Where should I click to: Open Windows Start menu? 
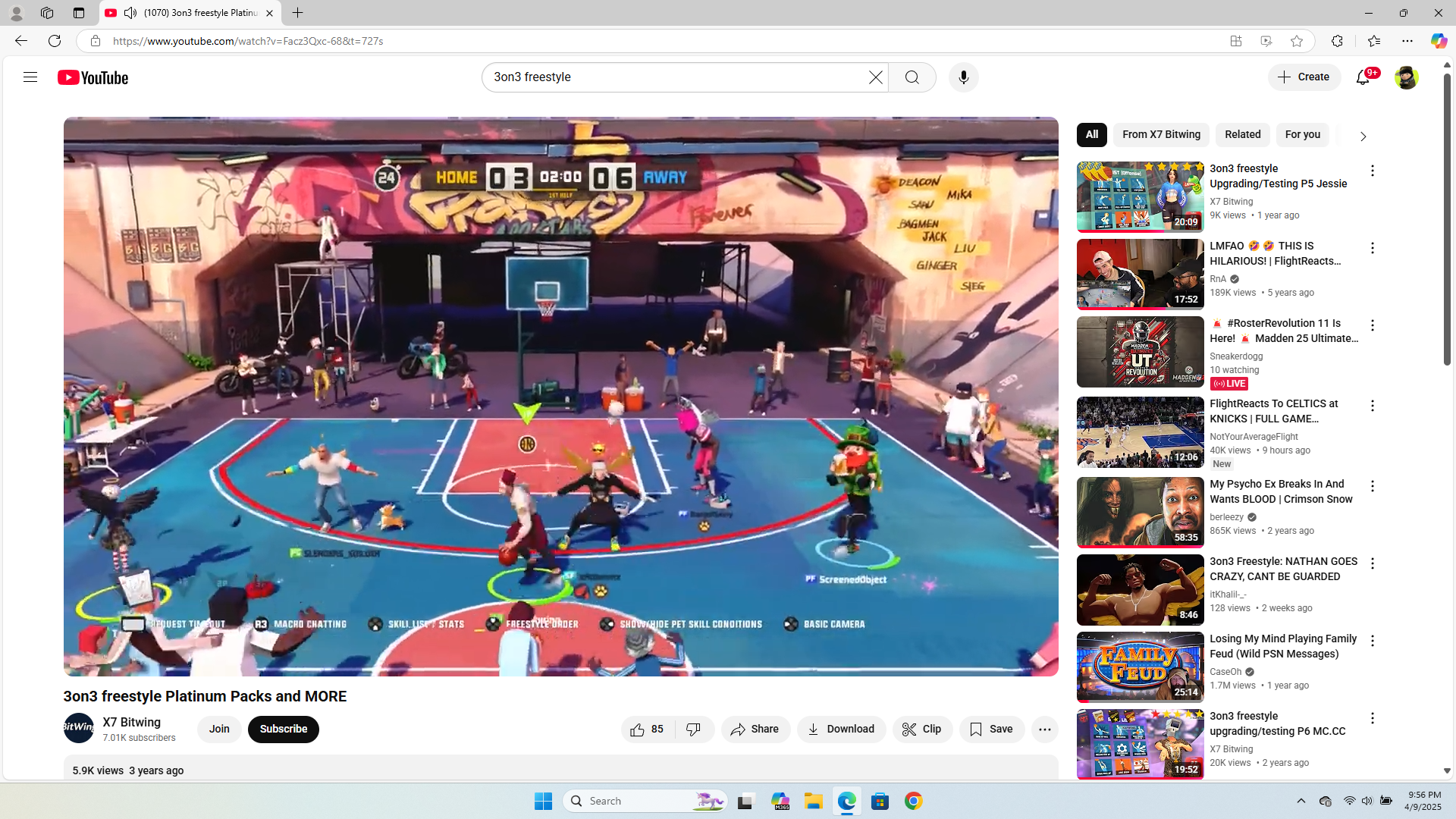click(543, 801)
